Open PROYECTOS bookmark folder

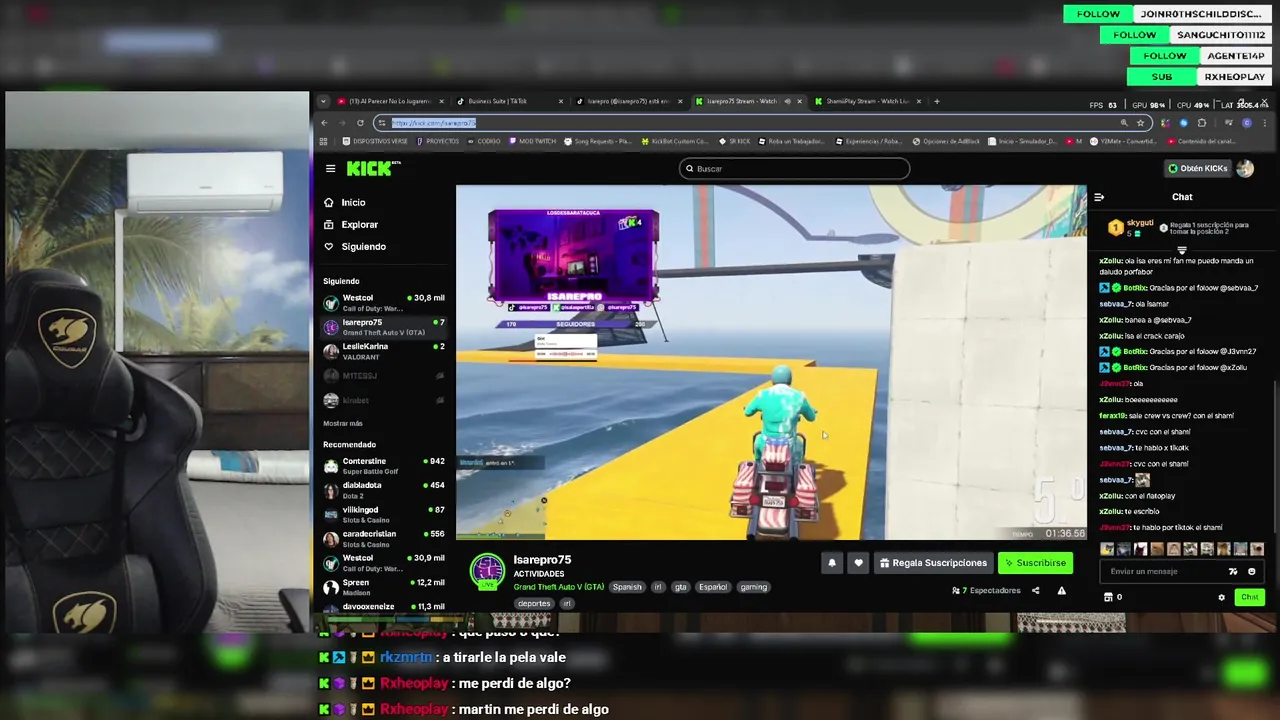(x=436, y=141)
